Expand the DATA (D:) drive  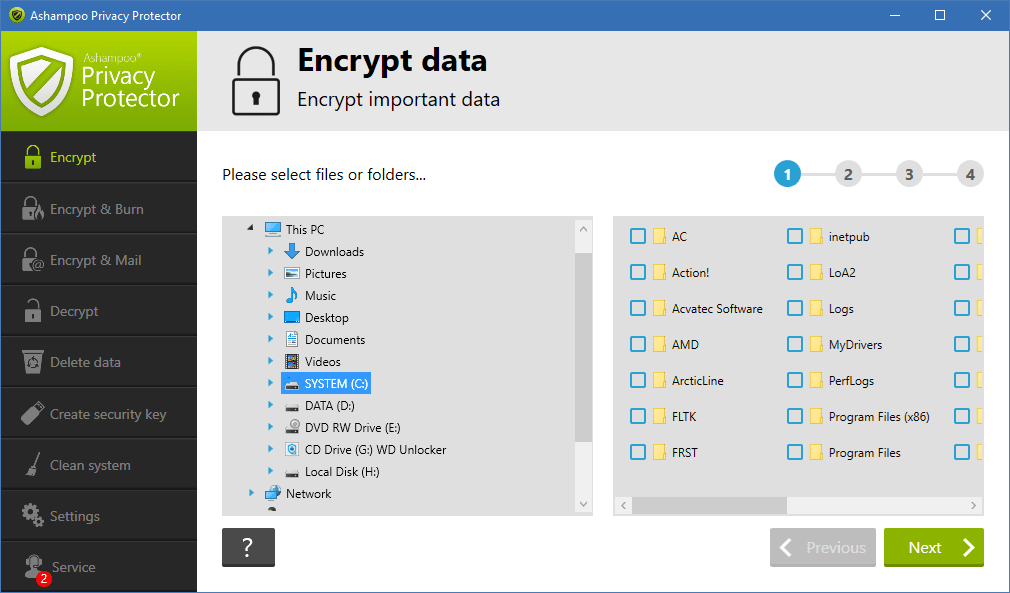271,405
